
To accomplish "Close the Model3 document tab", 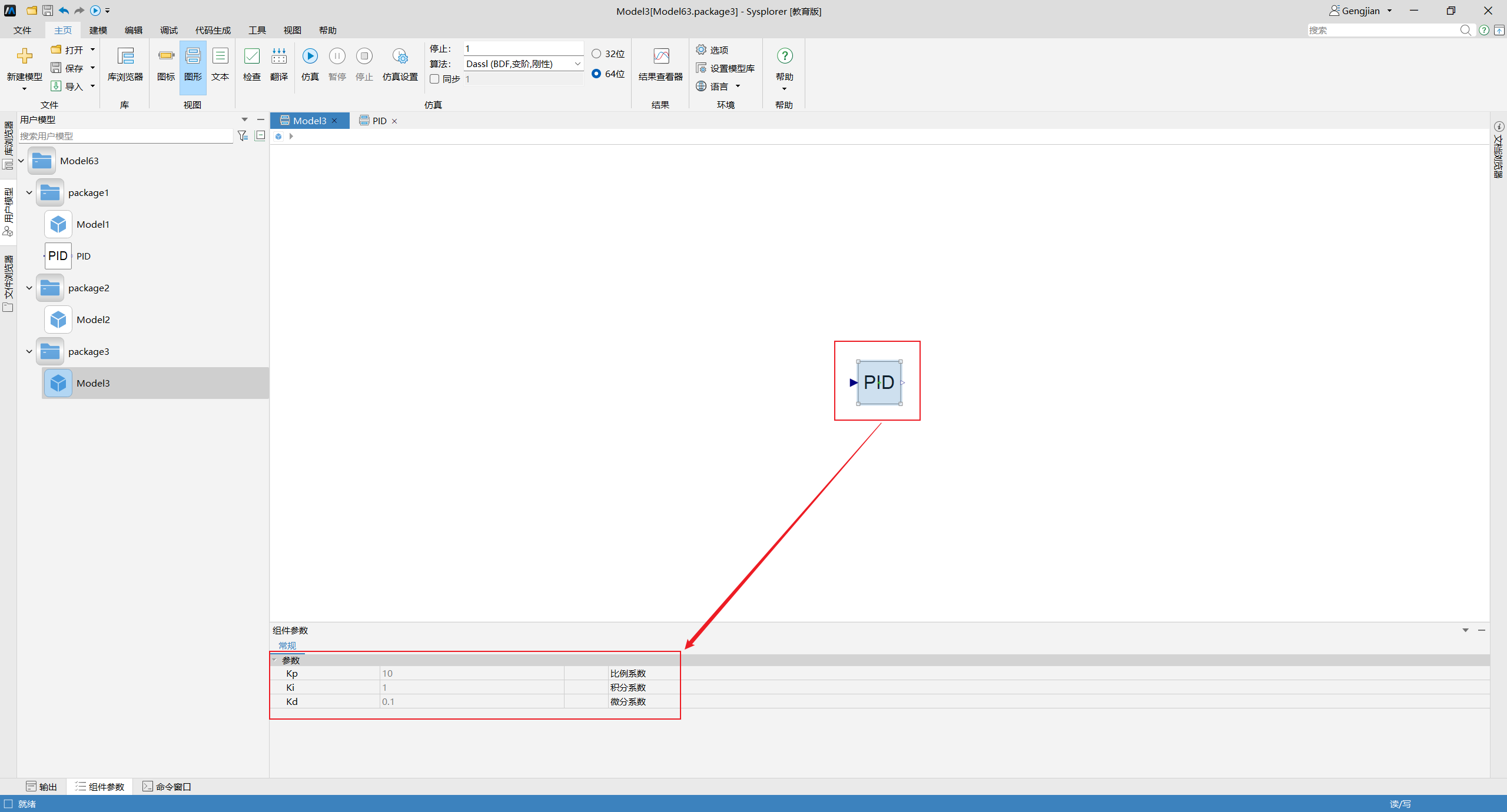I will pos(335,121).
